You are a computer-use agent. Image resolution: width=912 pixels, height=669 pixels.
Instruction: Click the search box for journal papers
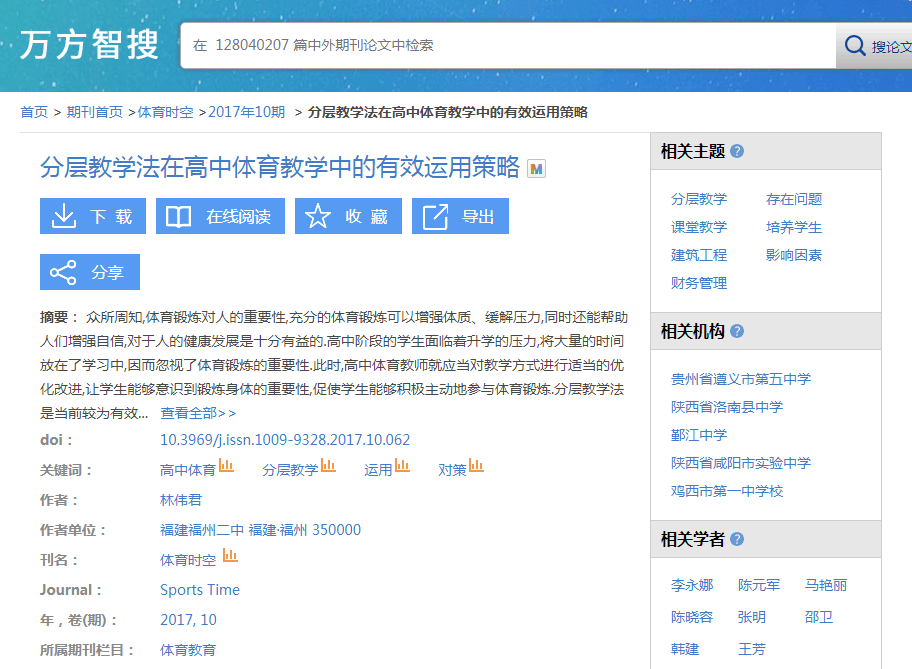click(507, 46)
